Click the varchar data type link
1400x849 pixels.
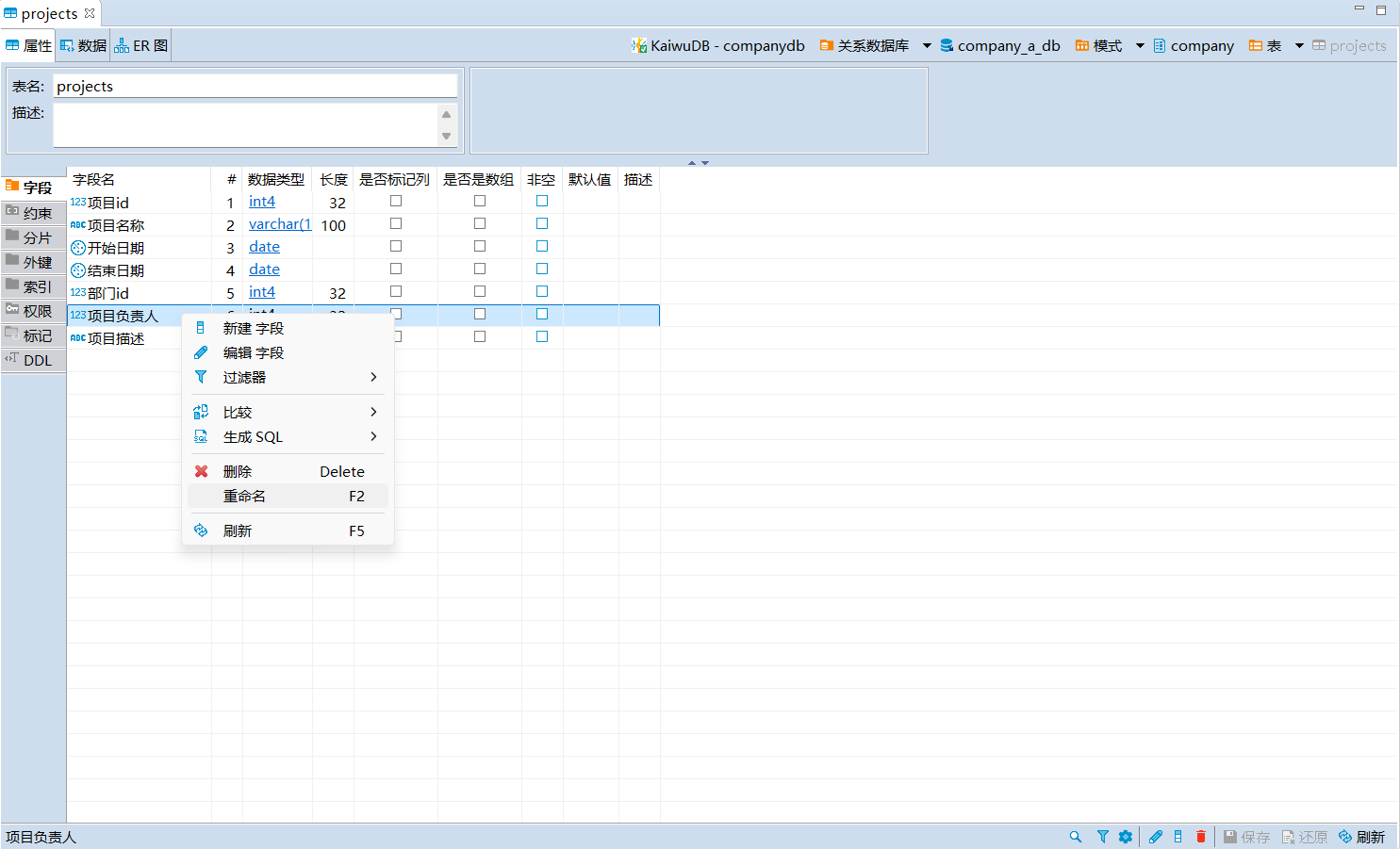(x=279, y=224)
